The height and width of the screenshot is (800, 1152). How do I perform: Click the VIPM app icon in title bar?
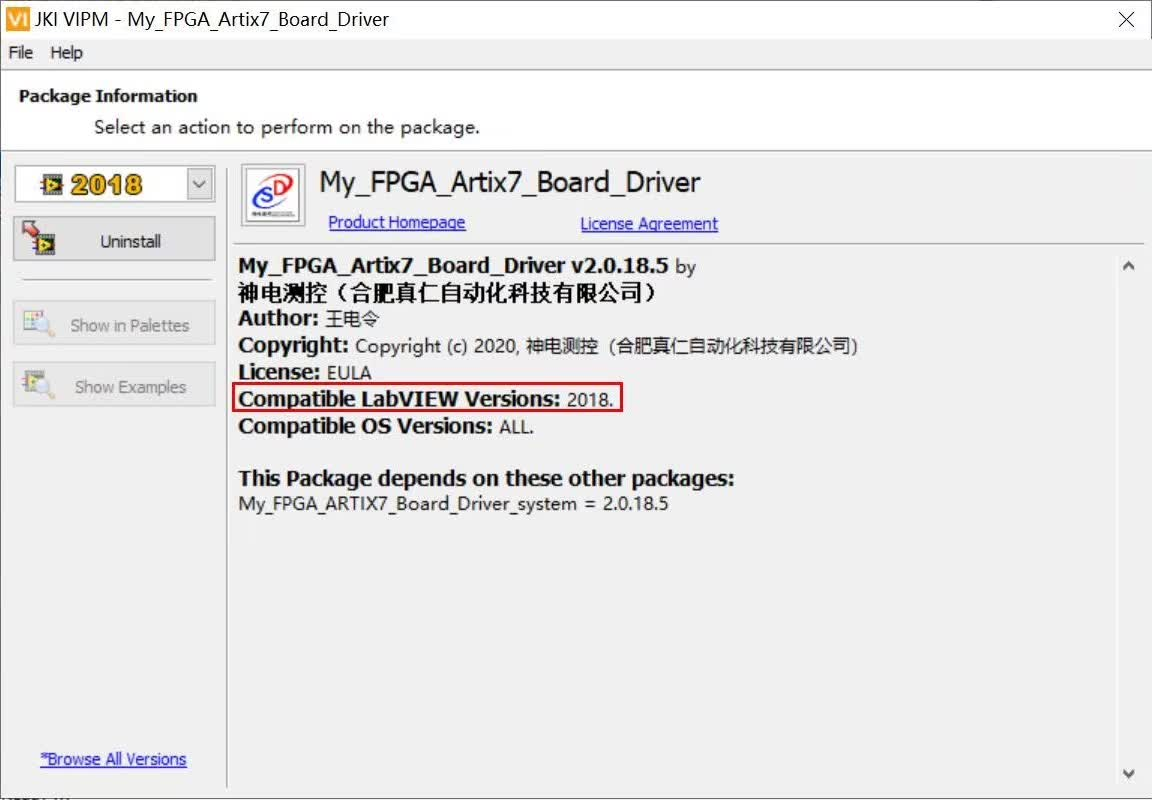point(18,19)
